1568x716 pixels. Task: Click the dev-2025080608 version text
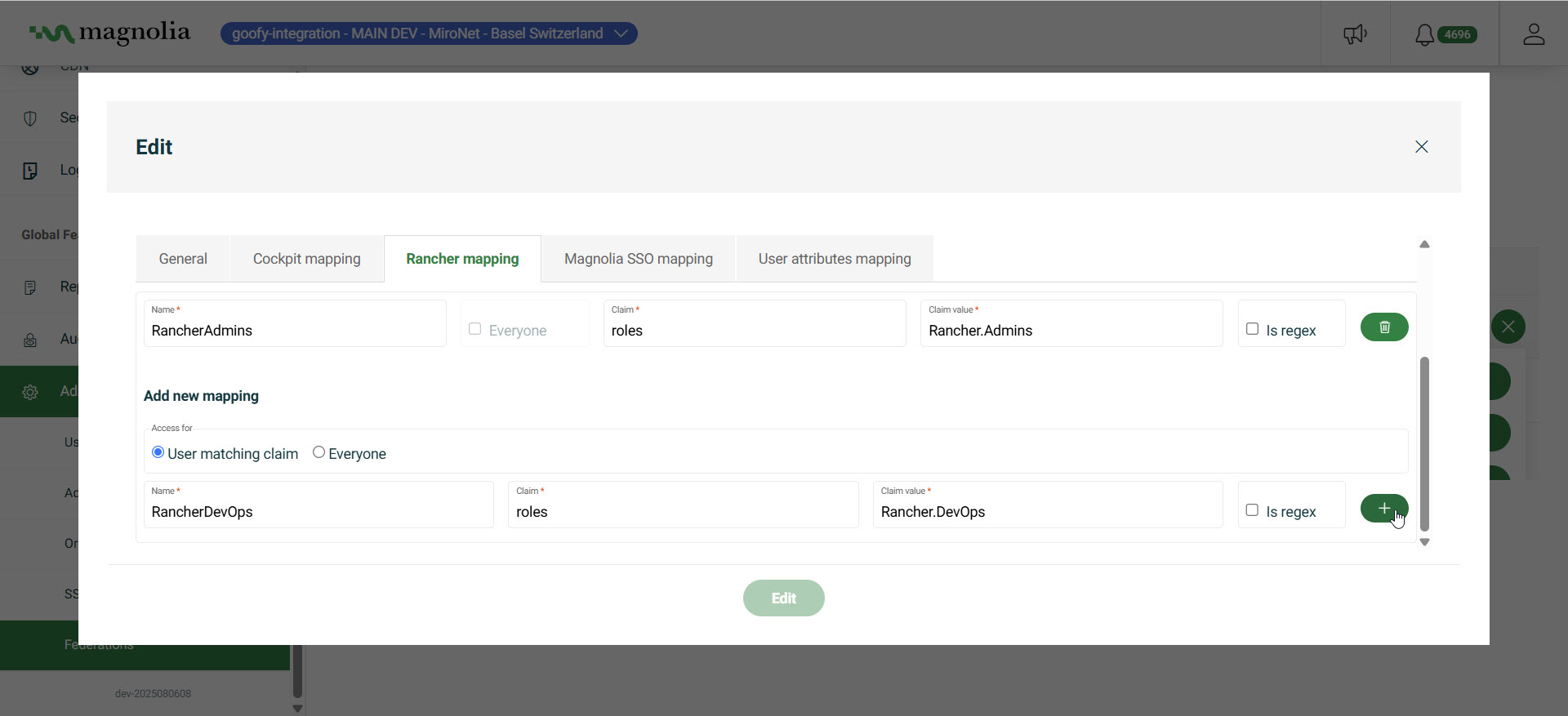pos(153,694)
